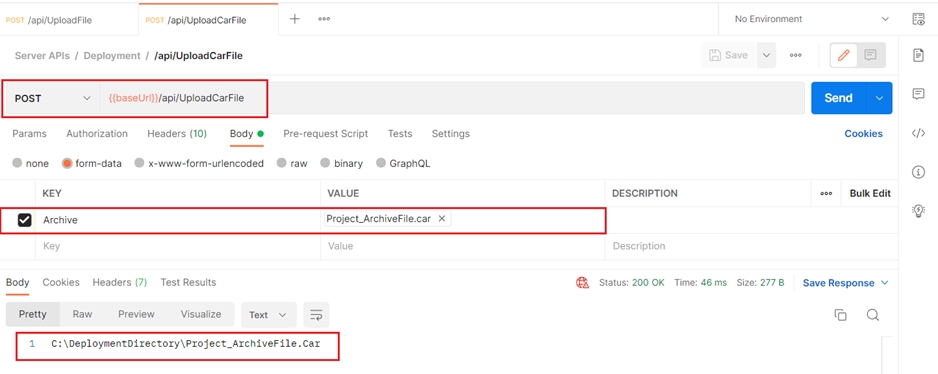Switch to the /api/UploadFile request tab
The width and height of the screenshot is (938, 374).
point(59,20)
